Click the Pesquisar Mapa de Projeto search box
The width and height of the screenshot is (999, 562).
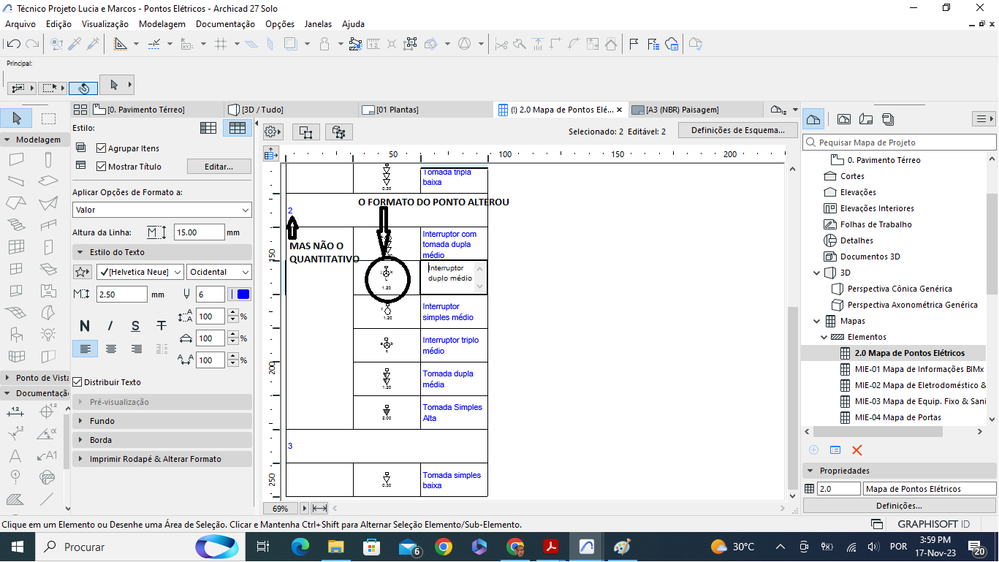(899, 142)
